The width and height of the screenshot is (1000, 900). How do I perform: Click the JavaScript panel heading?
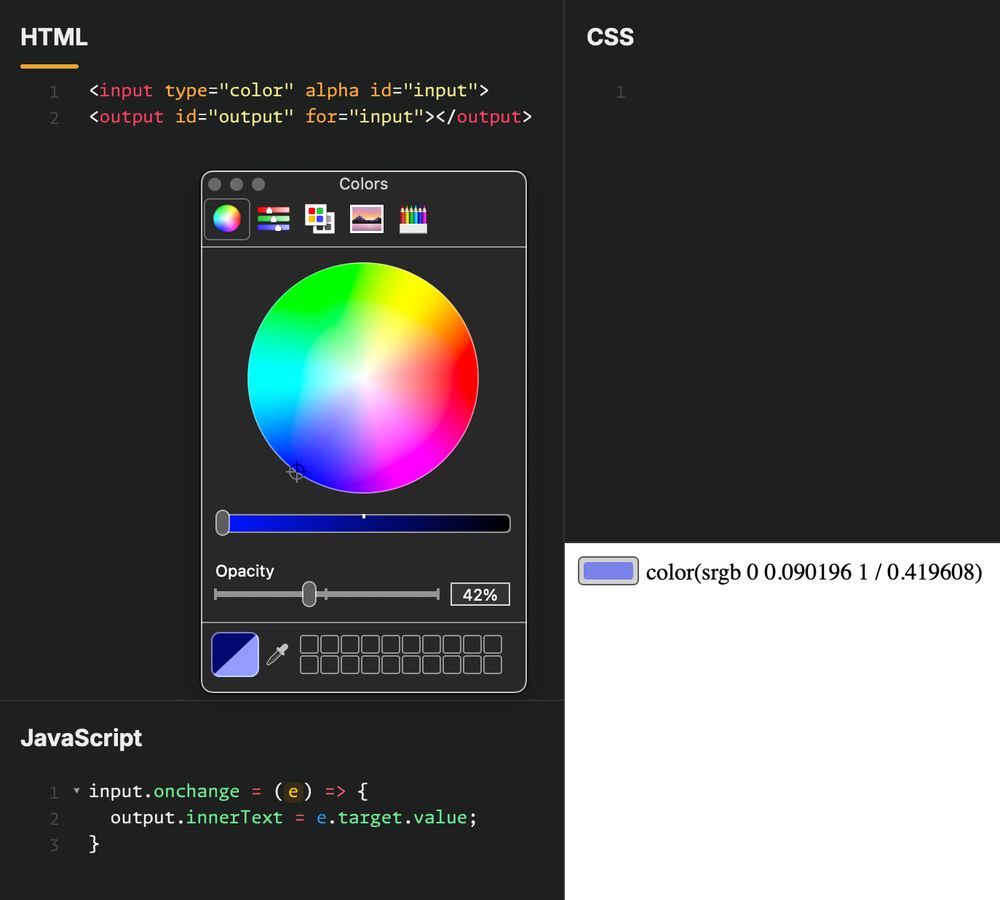(x=82, y=738)
